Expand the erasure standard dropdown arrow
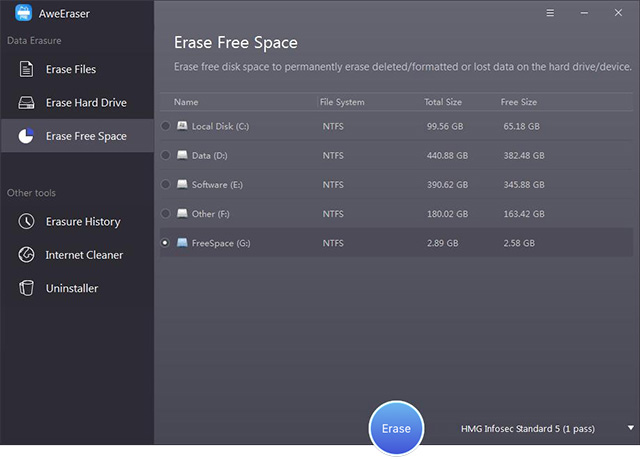This screenshot has height=459, width=640. (631, 428)
